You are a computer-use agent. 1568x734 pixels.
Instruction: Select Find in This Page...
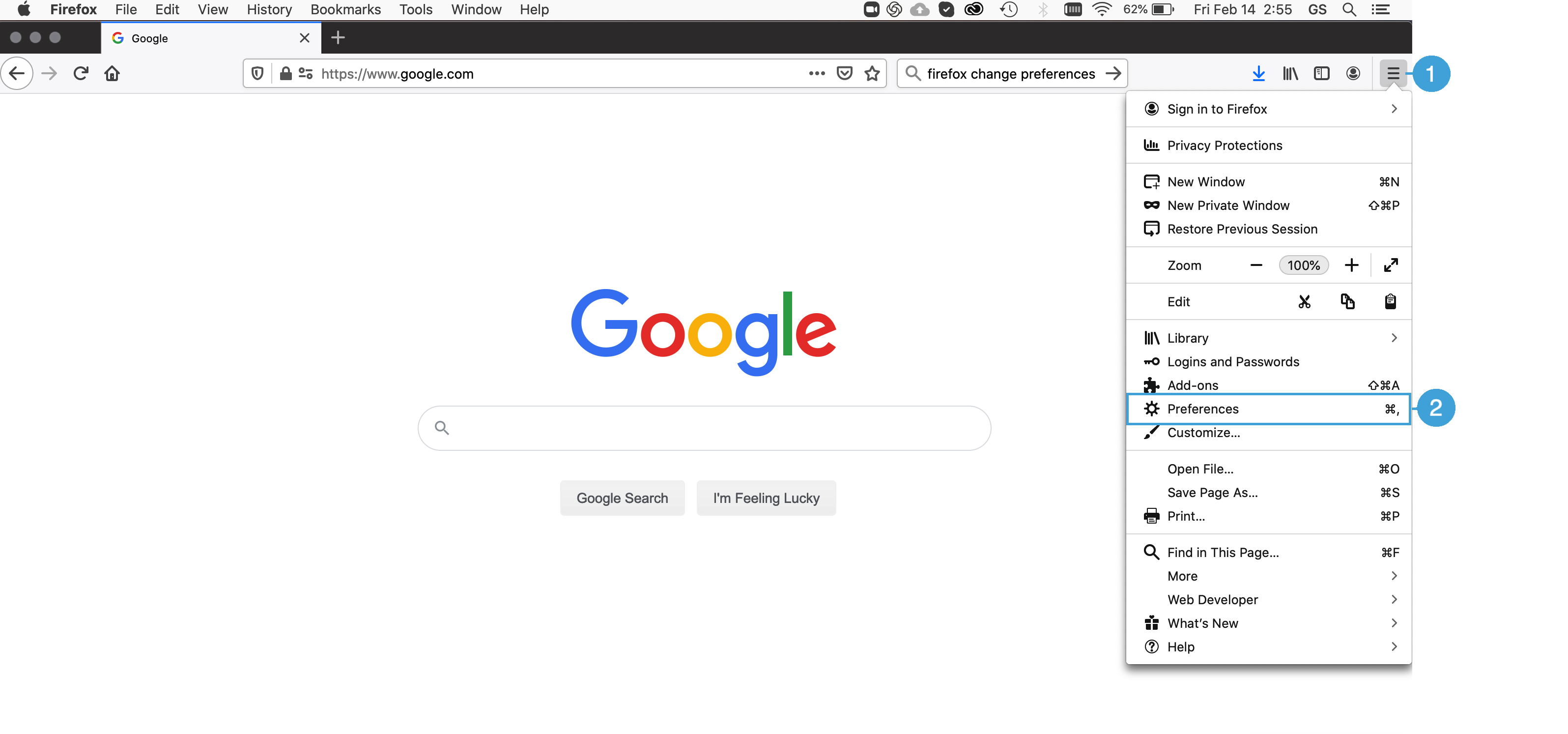pos(1269,553)
